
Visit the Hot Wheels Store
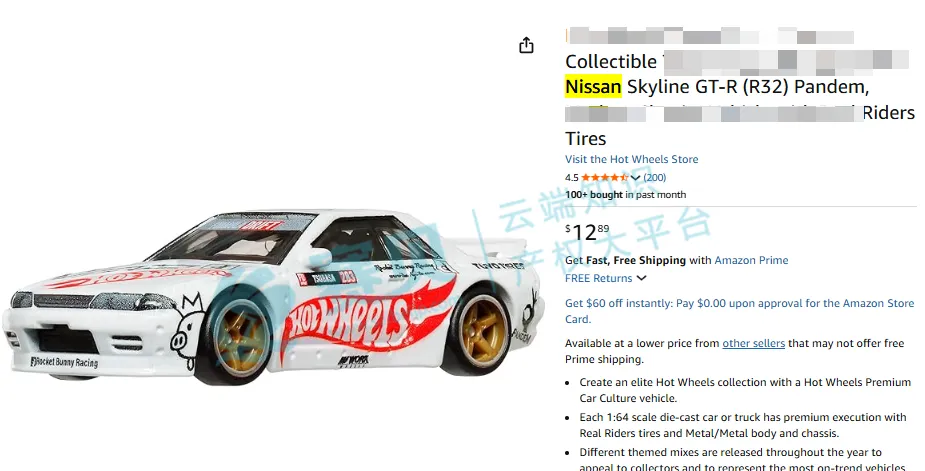(x=631, y=159)
